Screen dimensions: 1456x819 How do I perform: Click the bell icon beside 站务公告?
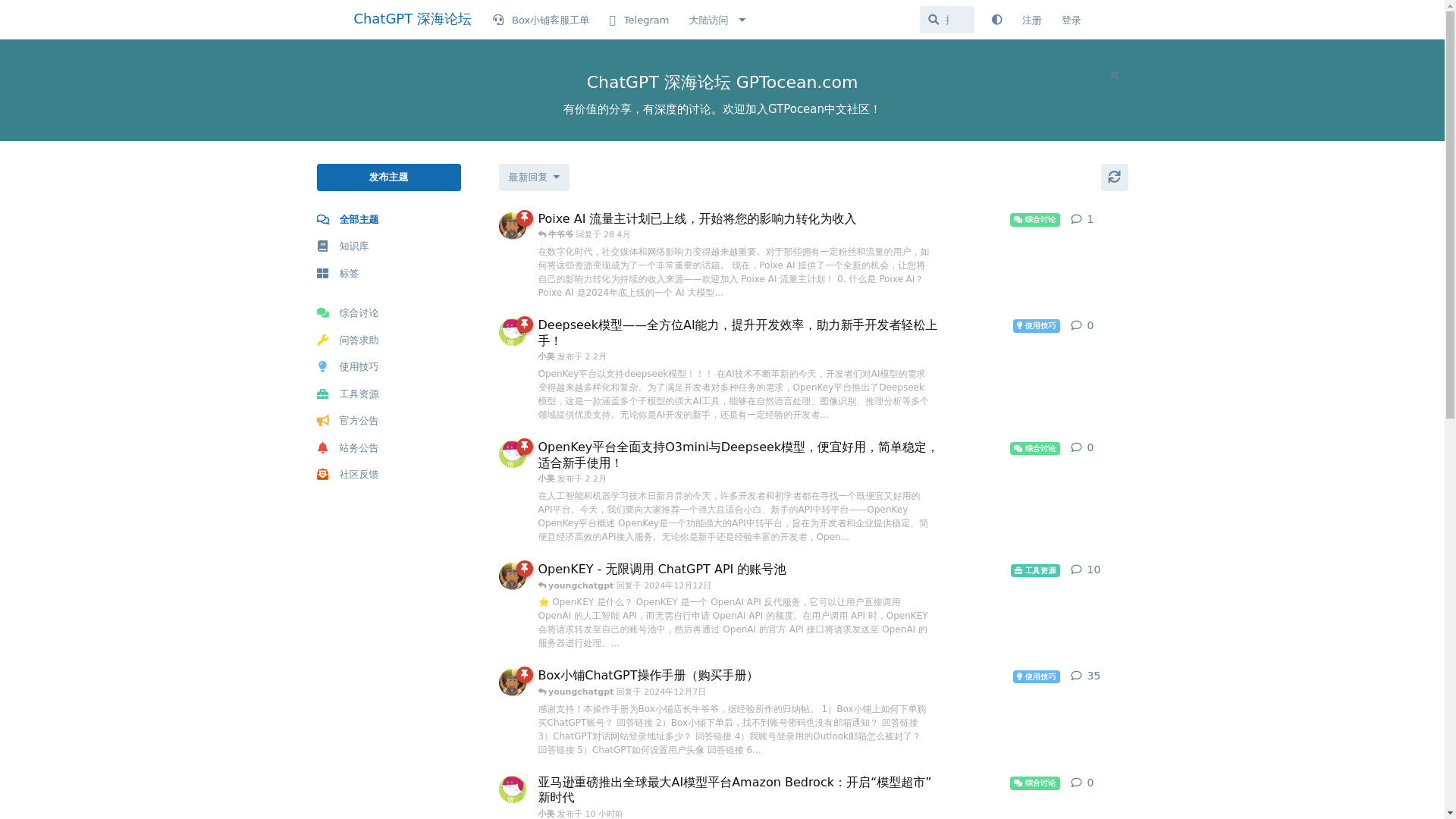tap(322, 448)
